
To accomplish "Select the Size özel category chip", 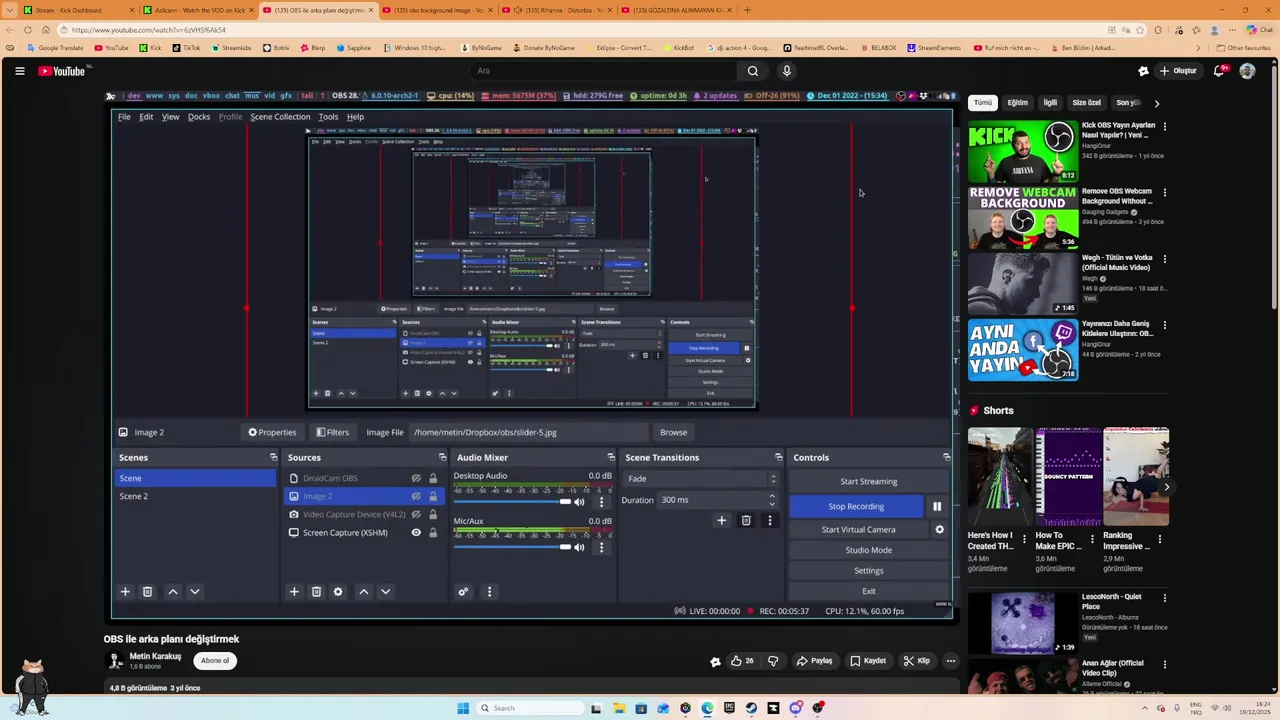I will click(1086, 103).
